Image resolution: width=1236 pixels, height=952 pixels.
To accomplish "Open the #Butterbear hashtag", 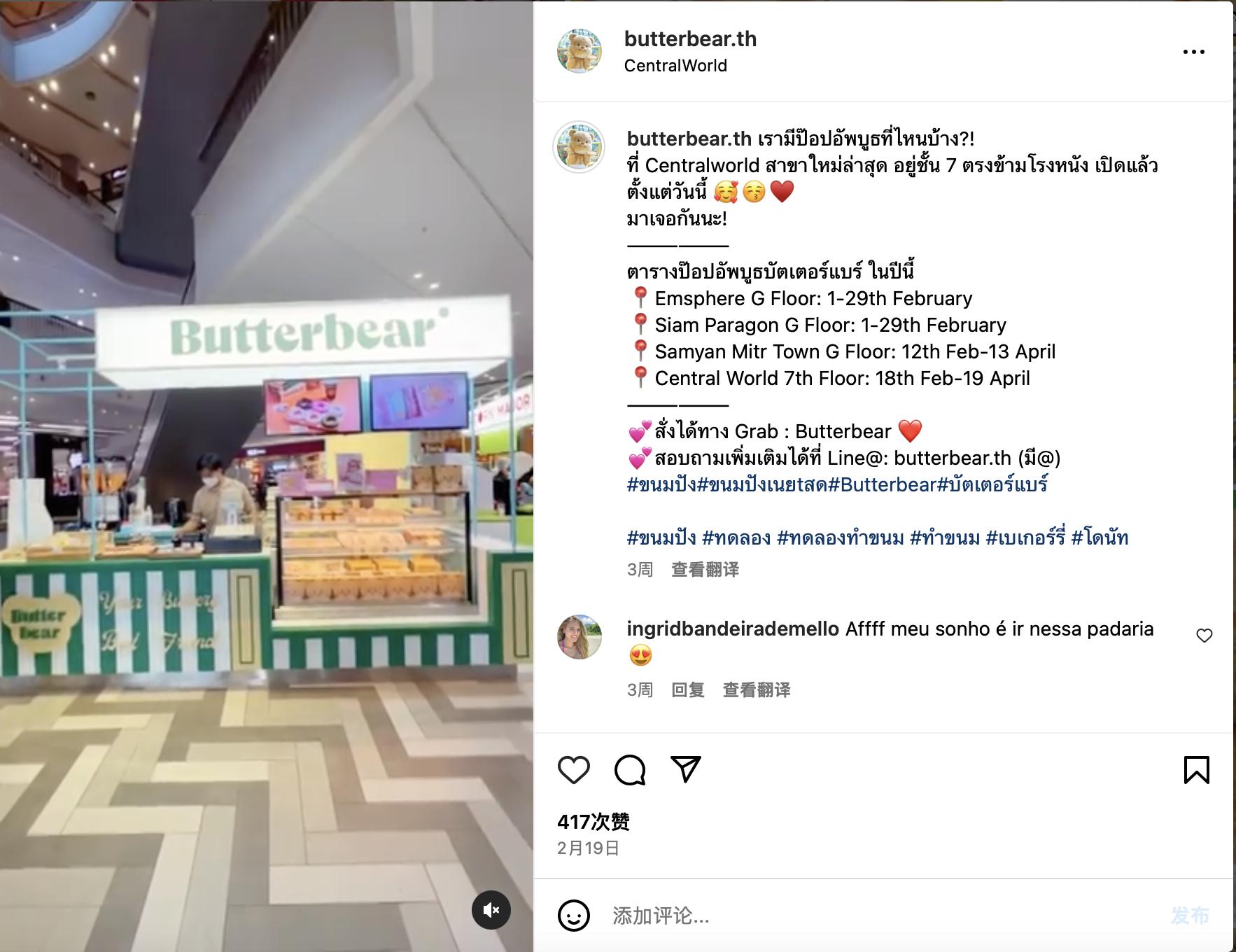I will click(x=882, y=484).
